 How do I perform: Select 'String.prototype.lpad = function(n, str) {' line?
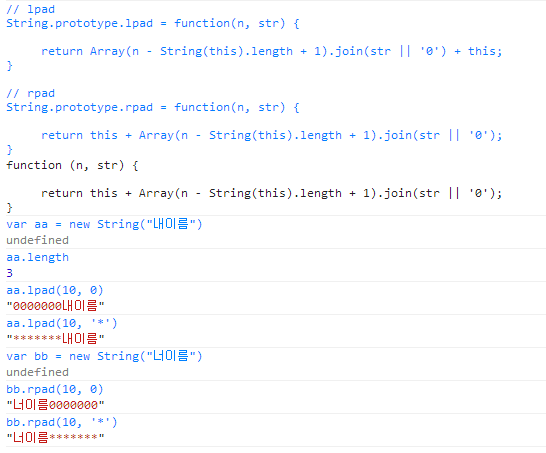(x=153, y=24)
